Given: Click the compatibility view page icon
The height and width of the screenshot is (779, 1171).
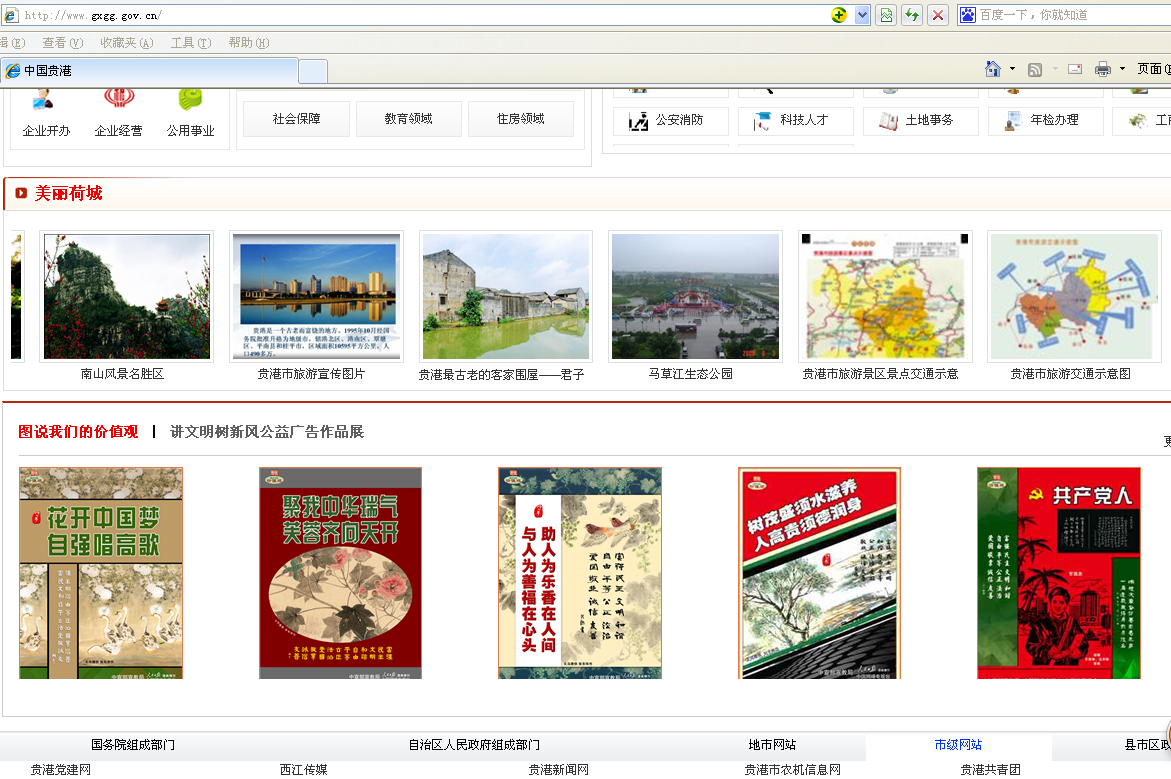Looking at the screenshot, I should (886, 15).
